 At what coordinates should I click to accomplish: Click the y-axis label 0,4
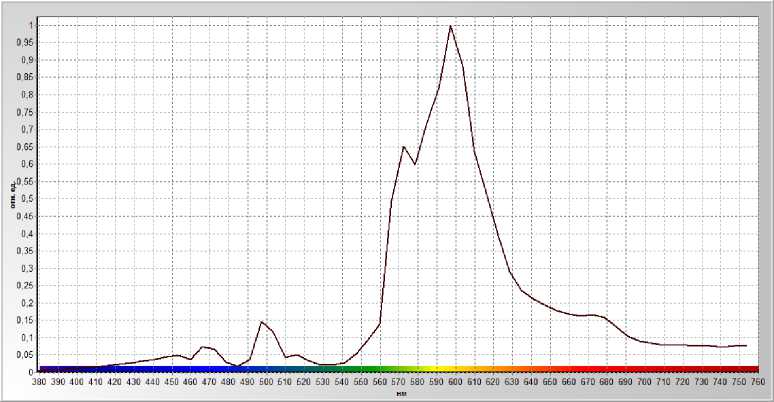pyautogui.click(x=28, y=234)
